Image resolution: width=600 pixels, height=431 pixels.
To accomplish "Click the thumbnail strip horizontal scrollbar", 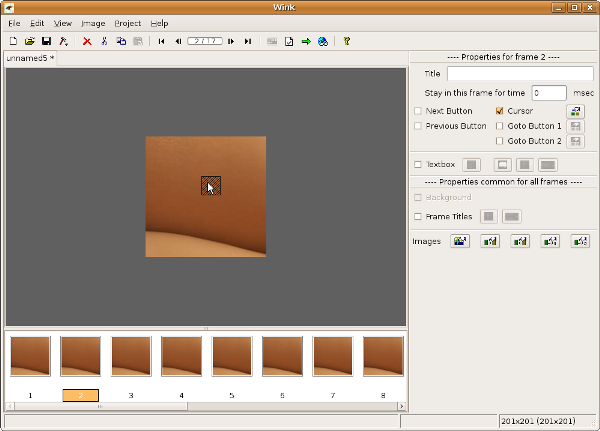I will click(100, 406).
